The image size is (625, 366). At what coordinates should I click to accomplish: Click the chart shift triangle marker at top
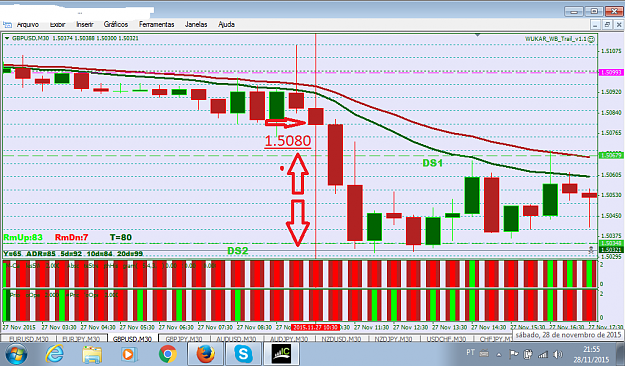click(x=478, y=35)
